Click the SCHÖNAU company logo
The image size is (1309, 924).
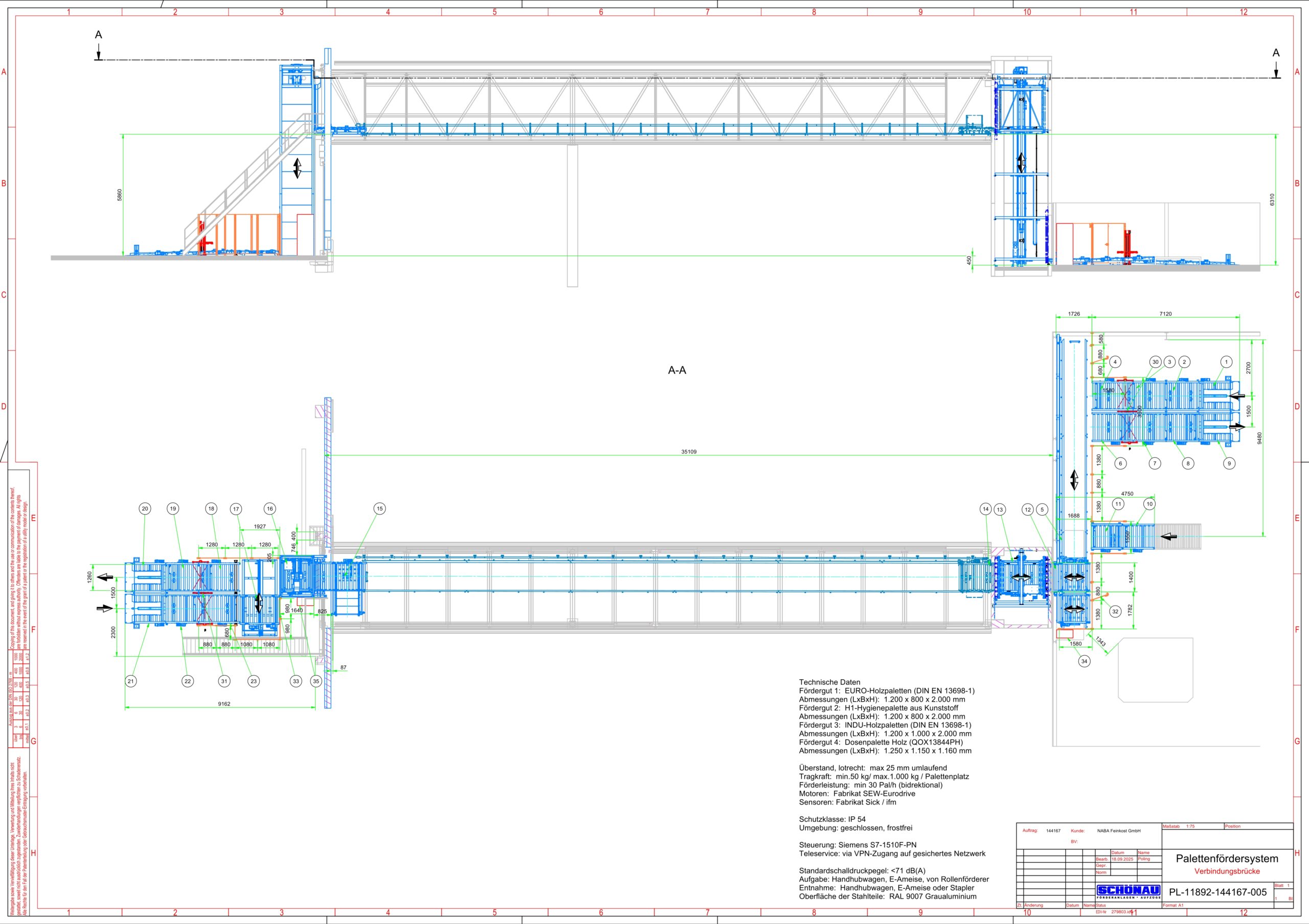point(1129,891)
